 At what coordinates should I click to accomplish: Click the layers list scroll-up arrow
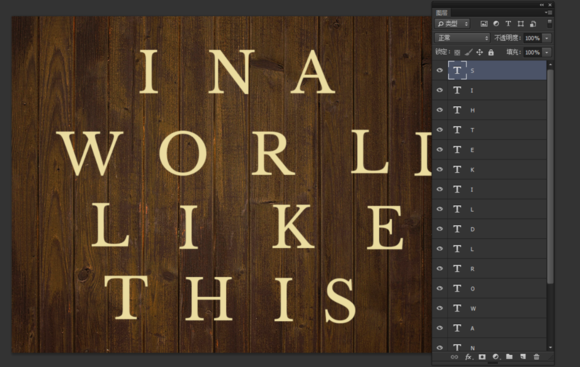pyautogui.click(x=550, y=64)
